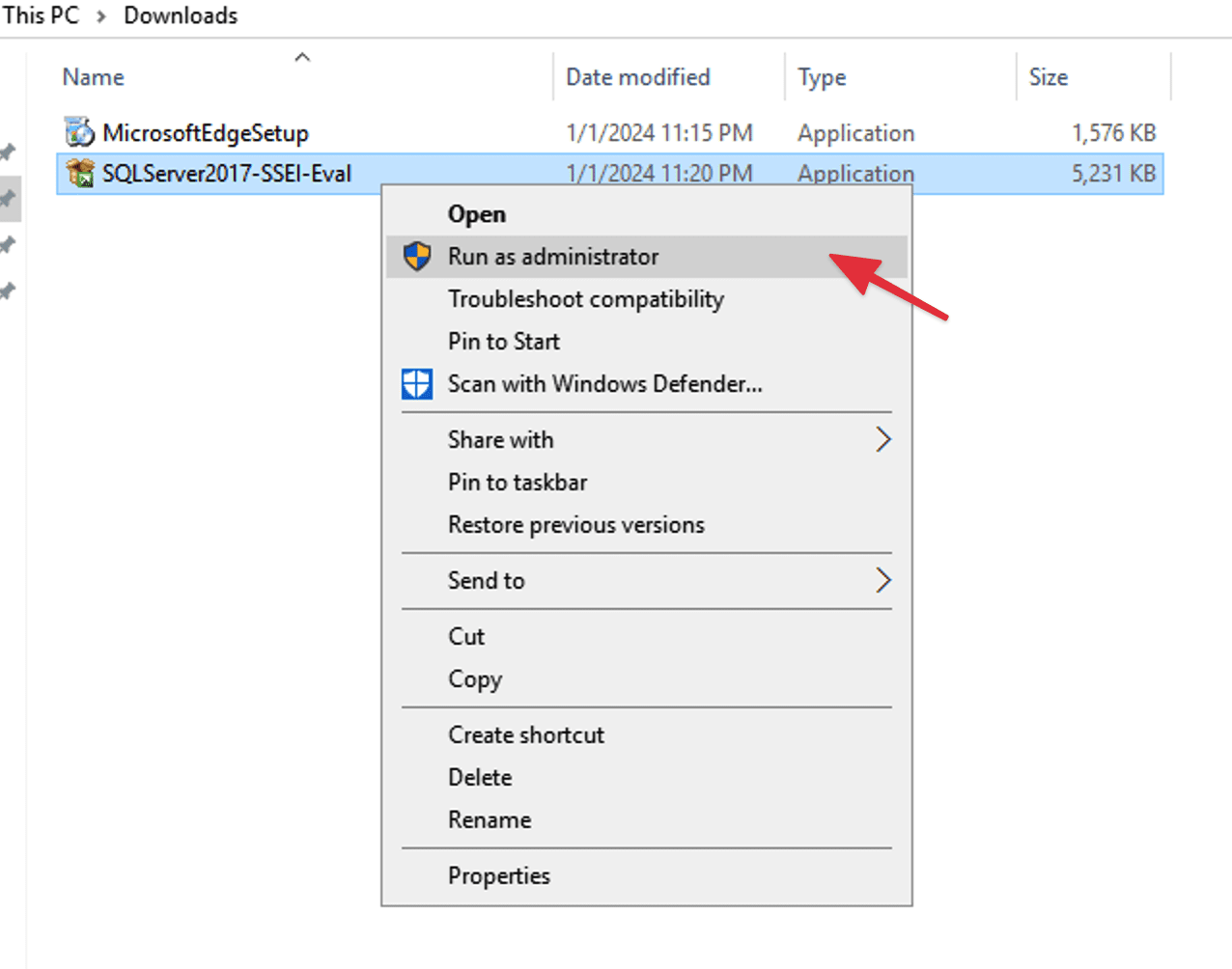The image size is (1232, 969).
Task: Click the UAC shield icon
Action: (417, 257)
